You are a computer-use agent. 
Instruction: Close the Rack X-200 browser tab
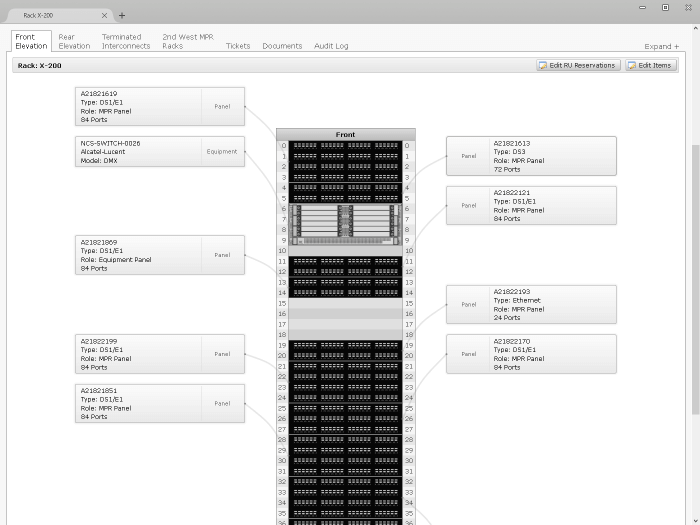click(x=105, y=16)
